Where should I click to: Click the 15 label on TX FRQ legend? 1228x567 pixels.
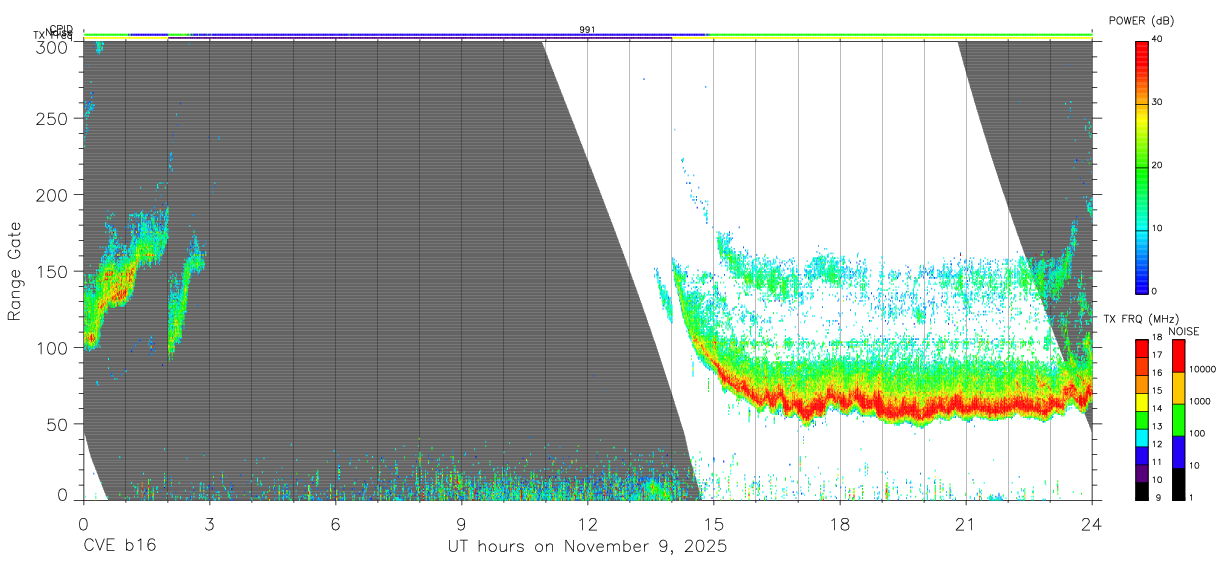click(x=1157, y=391)
